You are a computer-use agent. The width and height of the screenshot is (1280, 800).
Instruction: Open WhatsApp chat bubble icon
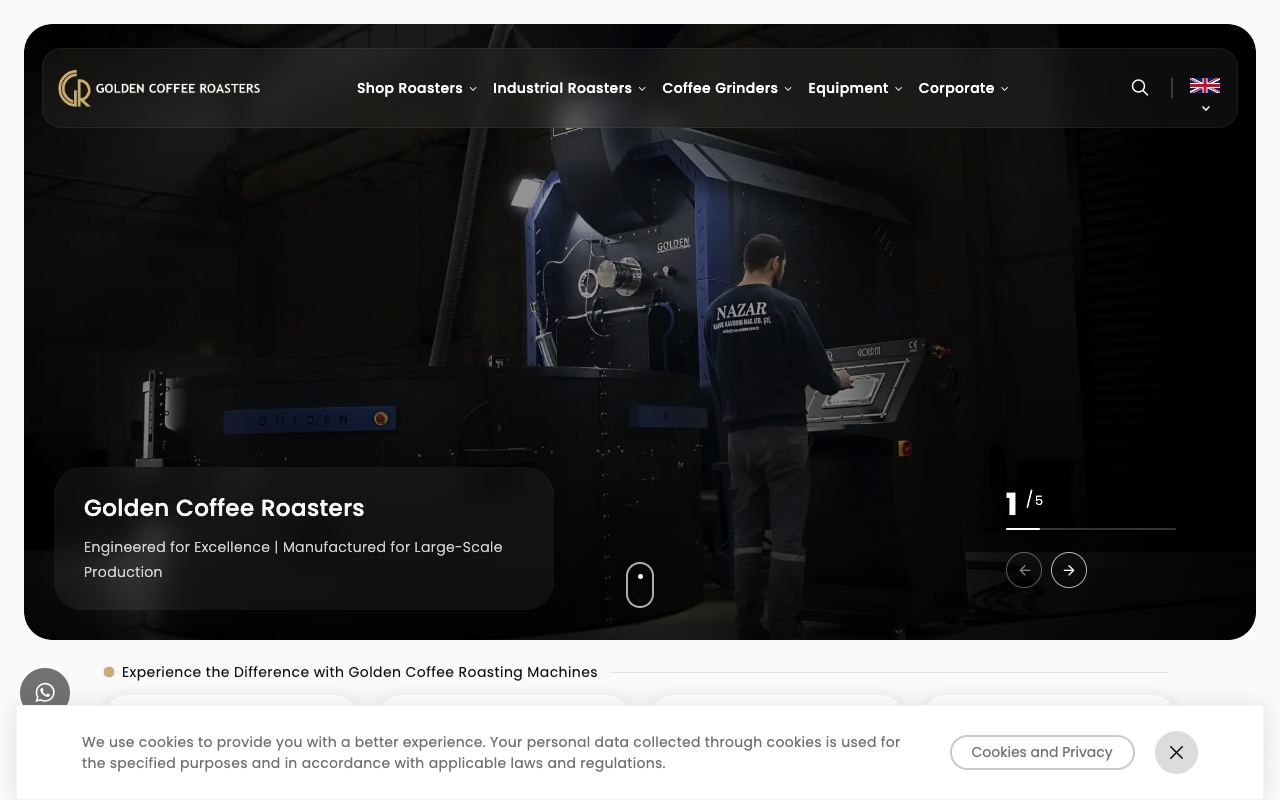coord(45,692)
